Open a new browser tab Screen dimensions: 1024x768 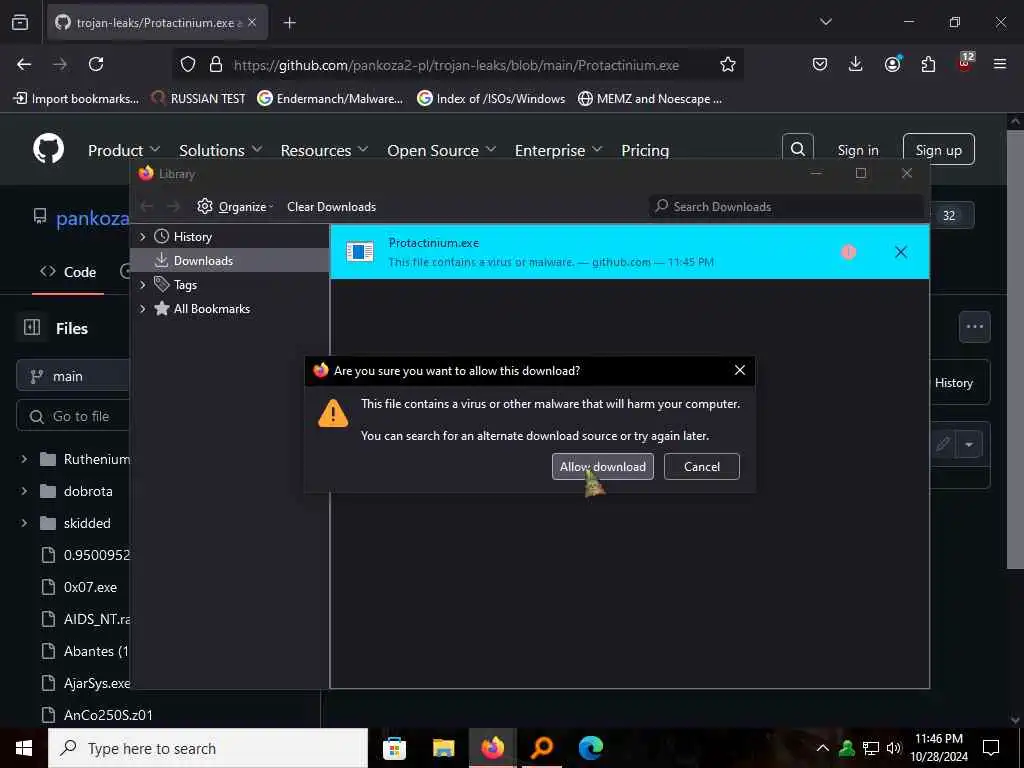(289, 23)
